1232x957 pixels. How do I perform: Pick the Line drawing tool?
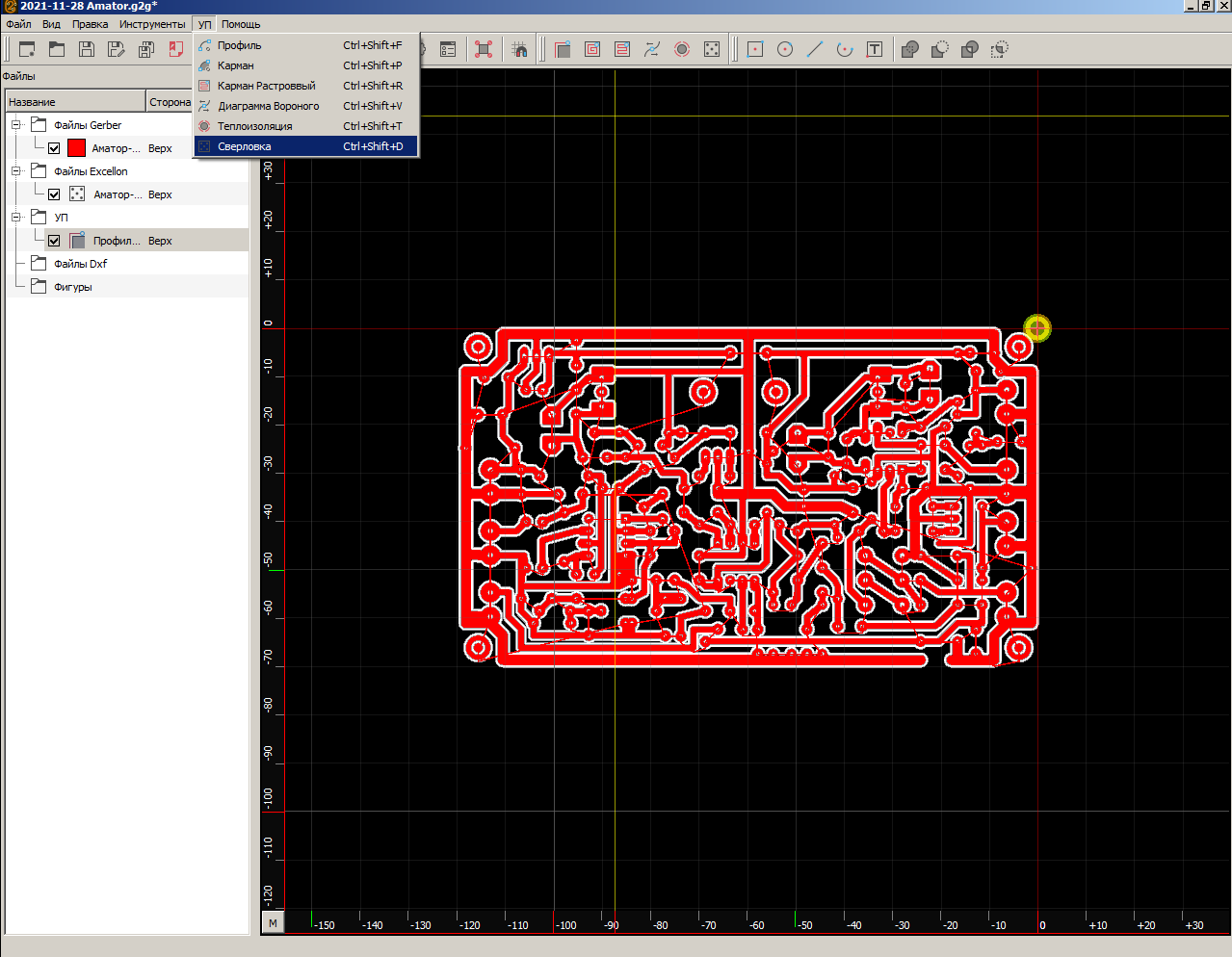[815, 49]
